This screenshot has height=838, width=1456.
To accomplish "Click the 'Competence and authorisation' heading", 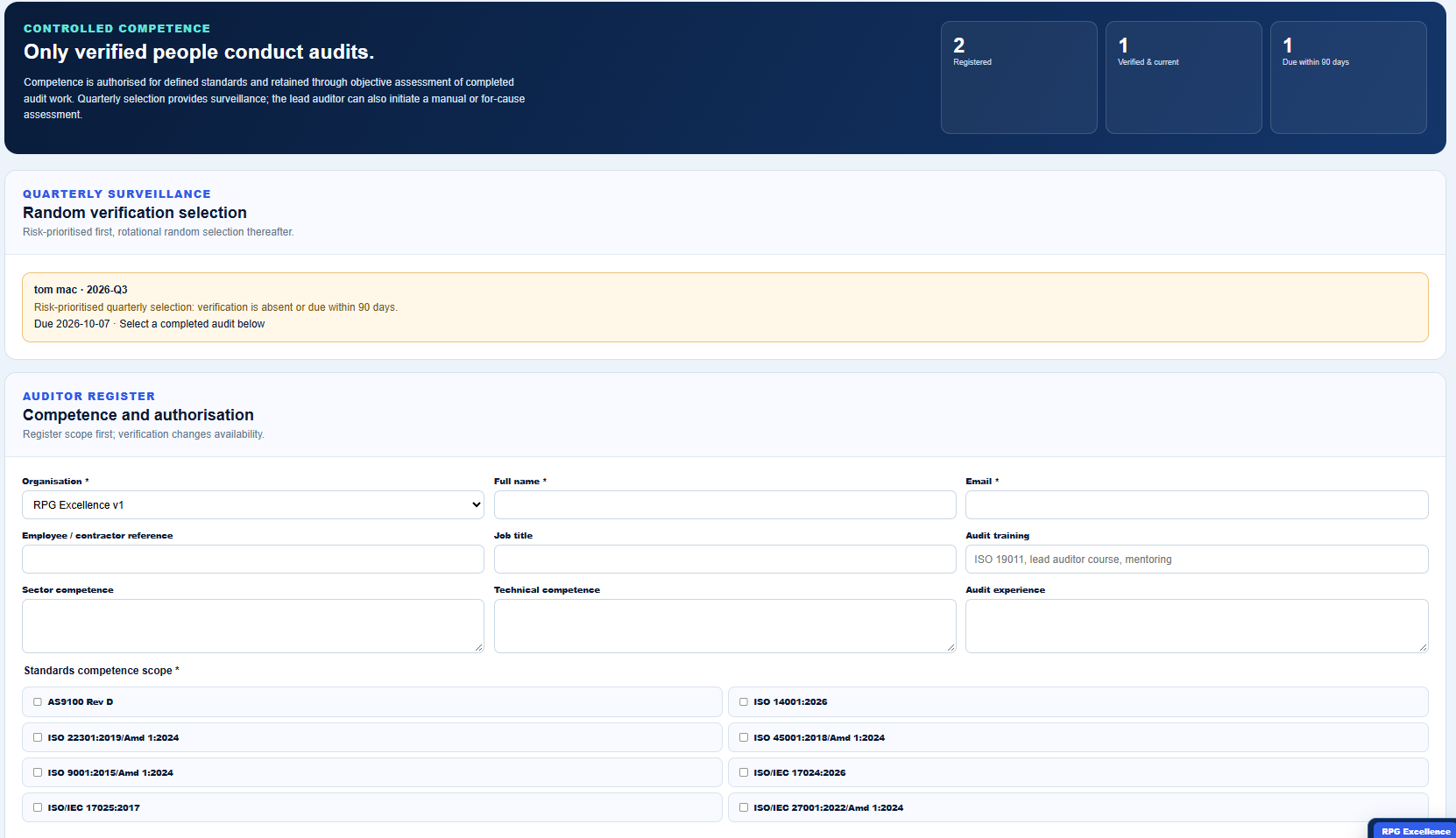I will 138,415.
